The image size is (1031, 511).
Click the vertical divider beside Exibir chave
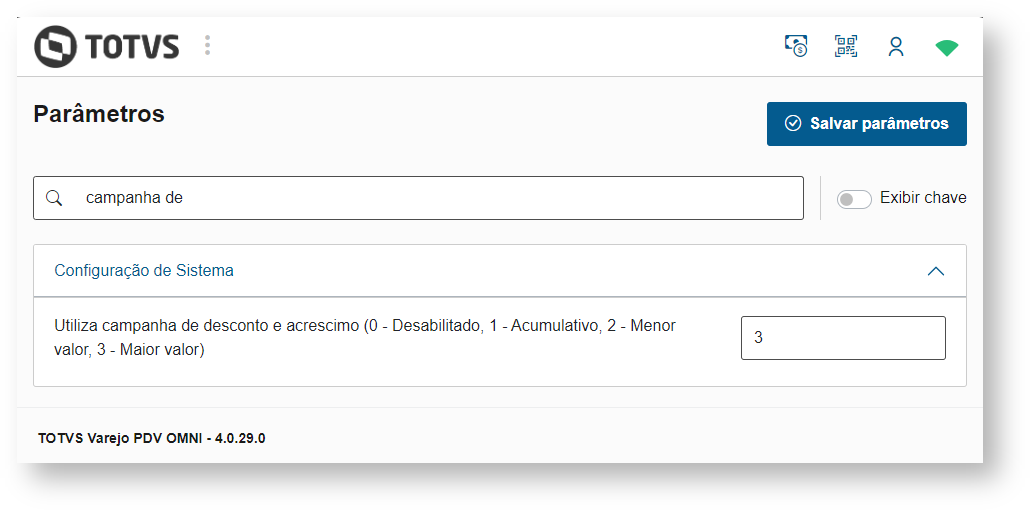820,198
